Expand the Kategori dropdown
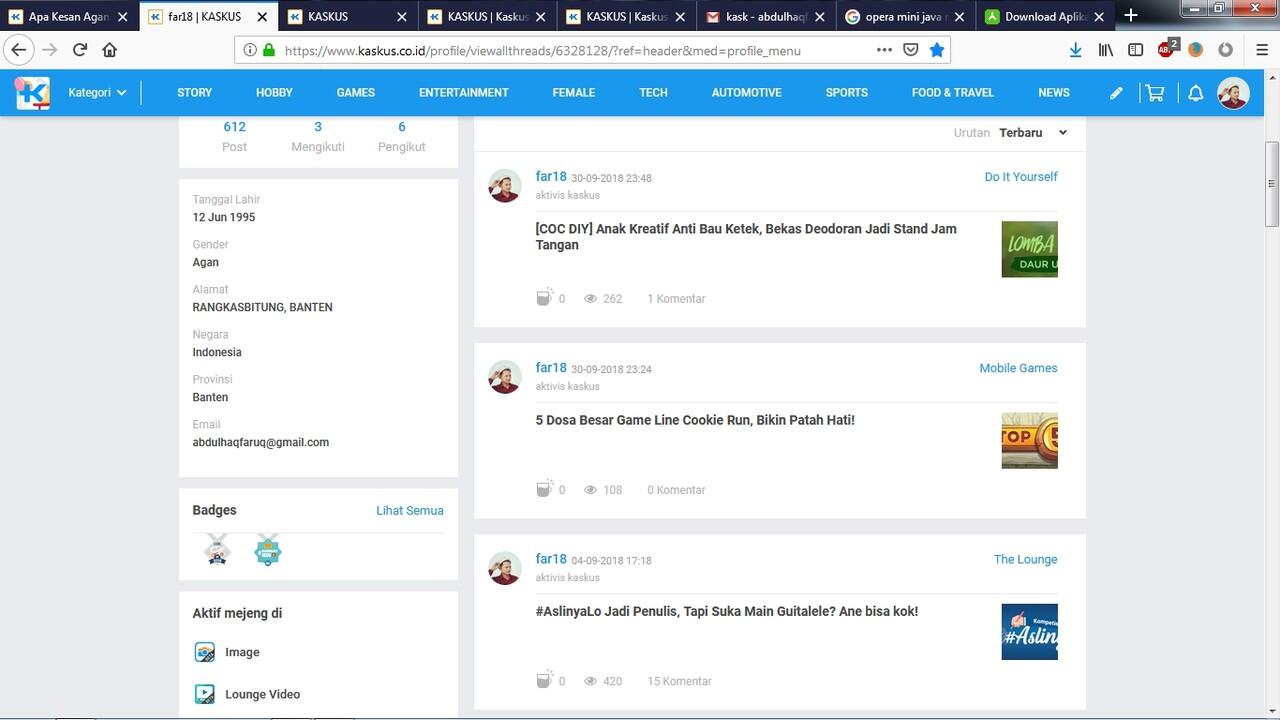Screen dimensions: 1280x720 click(x=98, y=93)
